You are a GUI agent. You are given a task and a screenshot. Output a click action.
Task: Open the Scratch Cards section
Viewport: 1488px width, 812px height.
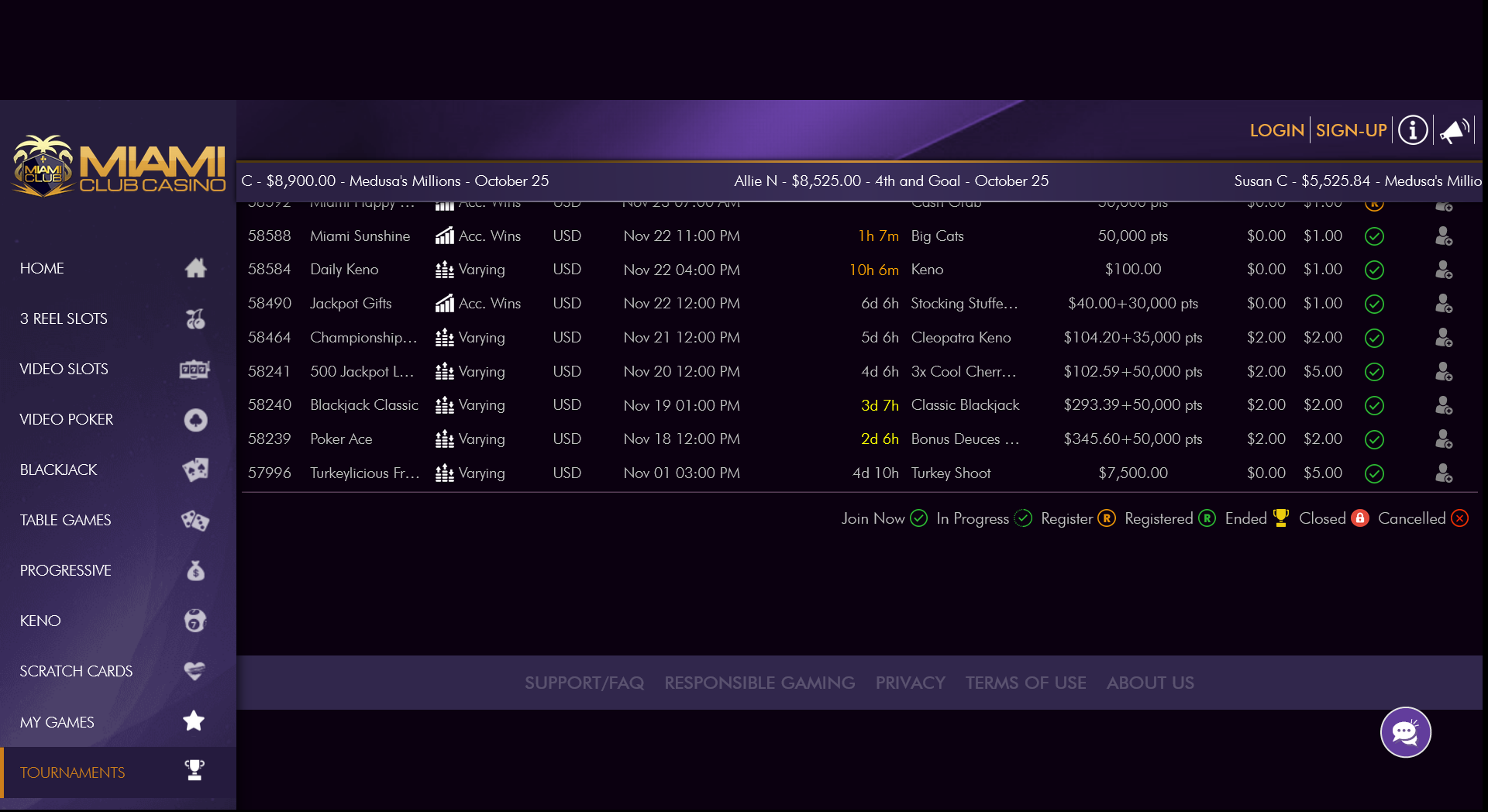coord(194,671)
